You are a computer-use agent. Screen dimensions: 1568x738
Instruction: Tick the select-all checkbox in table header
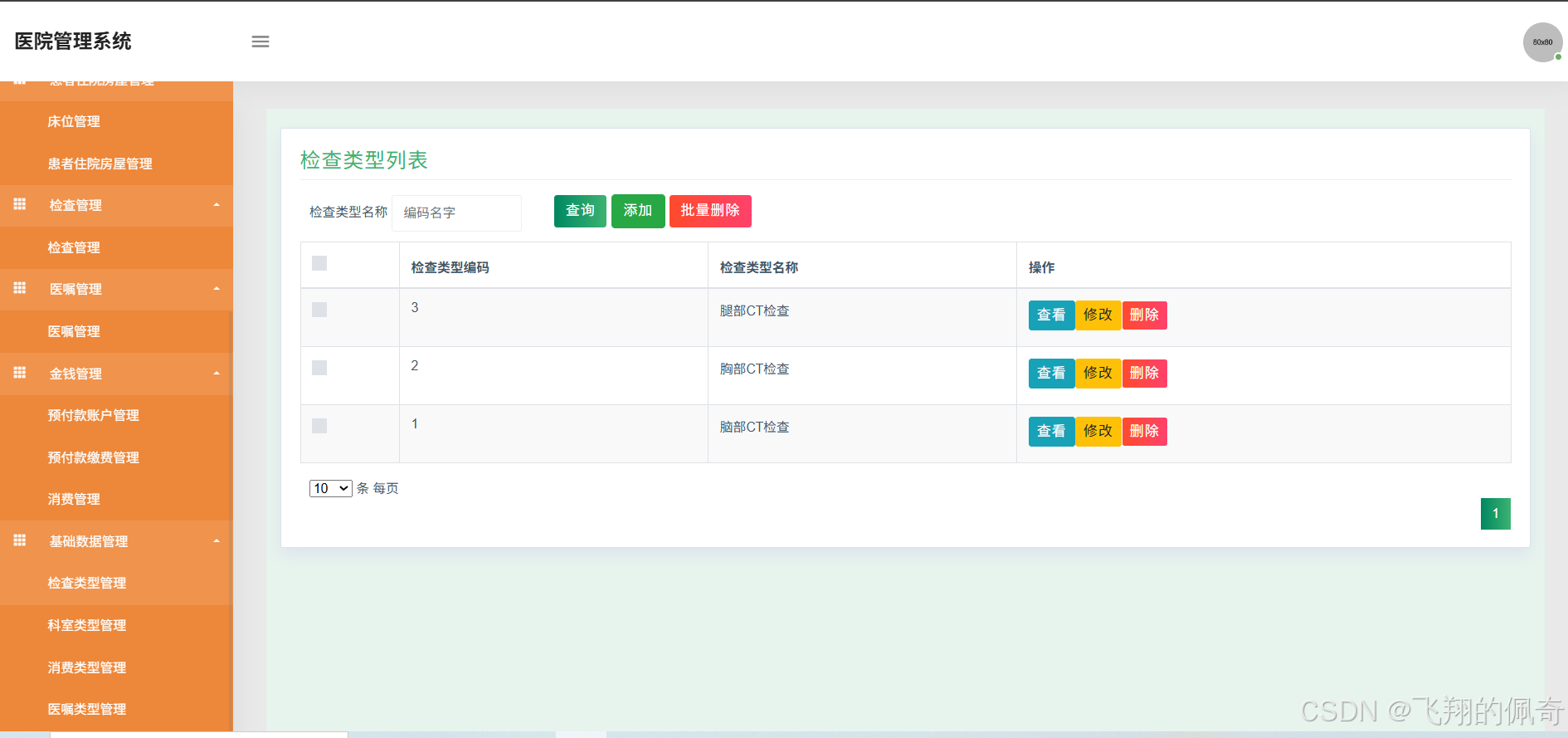[x=319, y=263]
